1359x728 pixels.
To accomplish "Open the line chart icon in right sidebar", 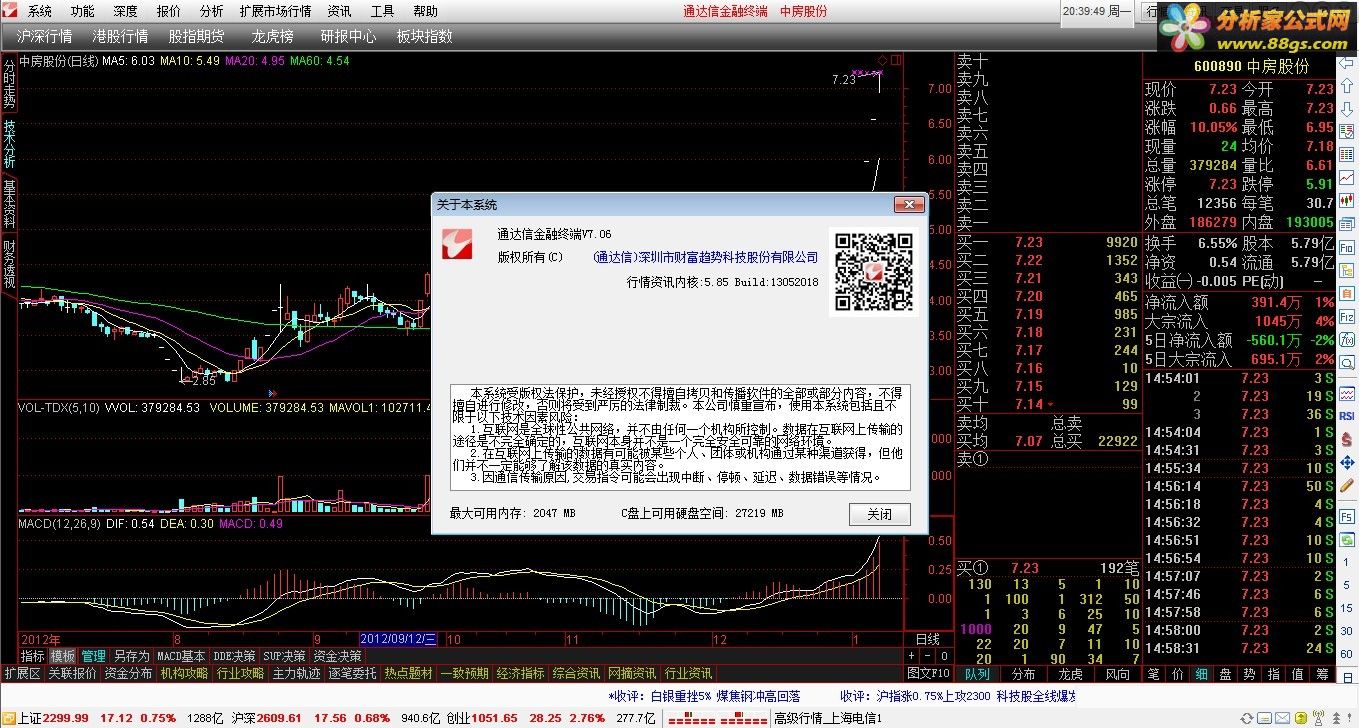I will point(1346,178).
